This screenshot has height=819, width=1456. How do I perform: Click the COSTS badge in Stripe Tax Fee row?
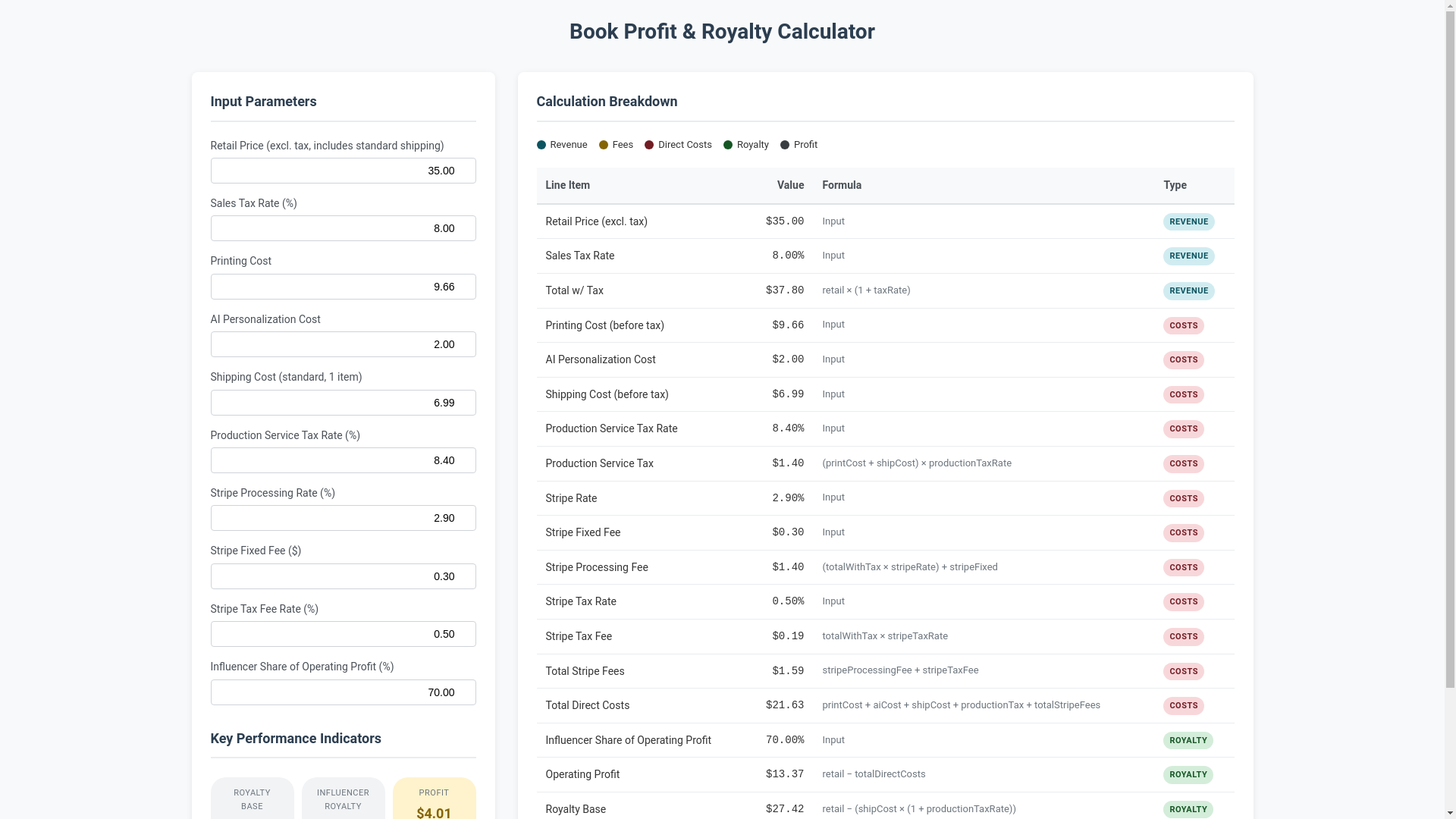pyautogui.click(x=1183, y=637)
